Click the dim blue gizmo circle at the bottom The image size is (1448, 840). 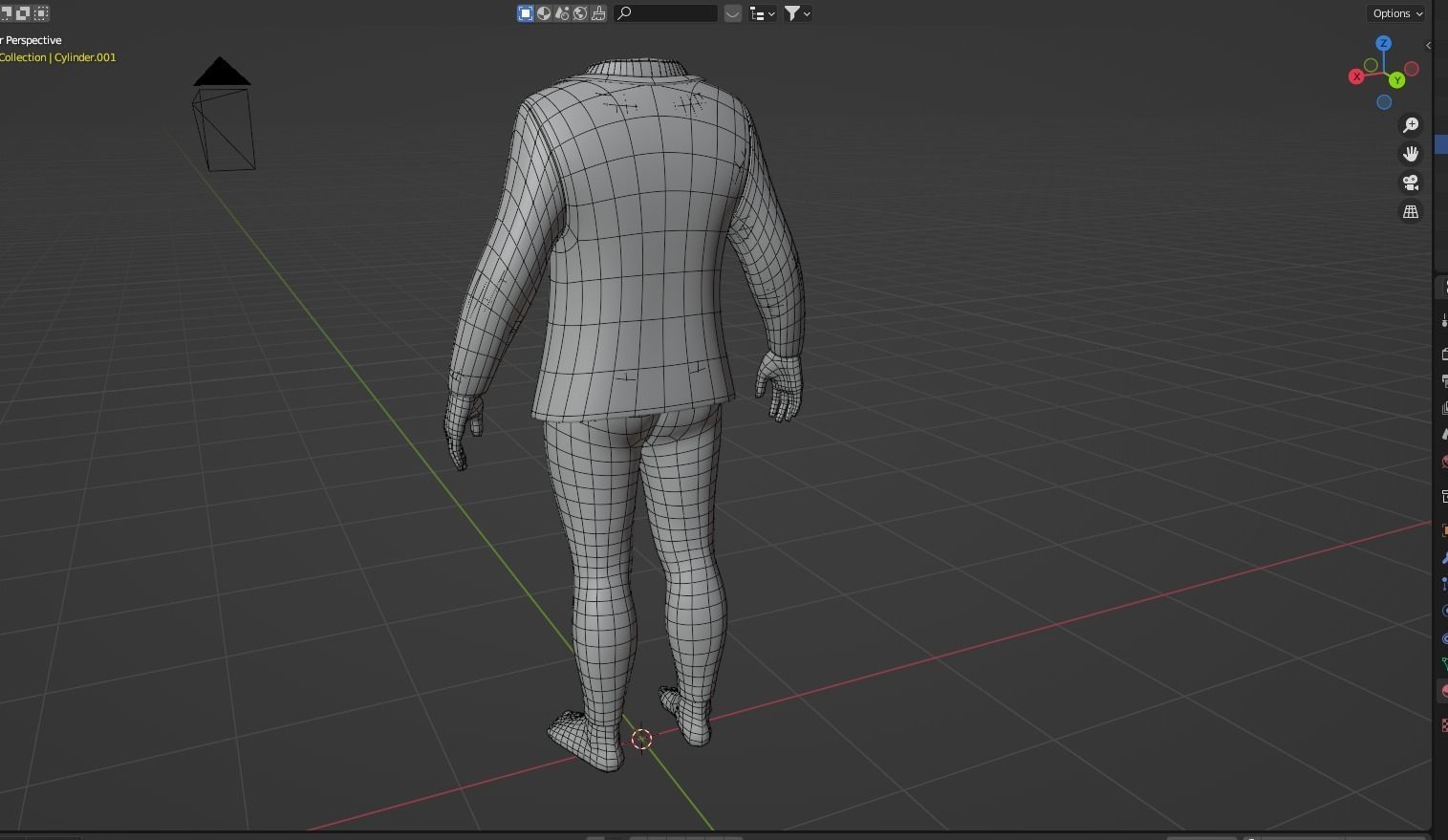(x=1384, y=102)
